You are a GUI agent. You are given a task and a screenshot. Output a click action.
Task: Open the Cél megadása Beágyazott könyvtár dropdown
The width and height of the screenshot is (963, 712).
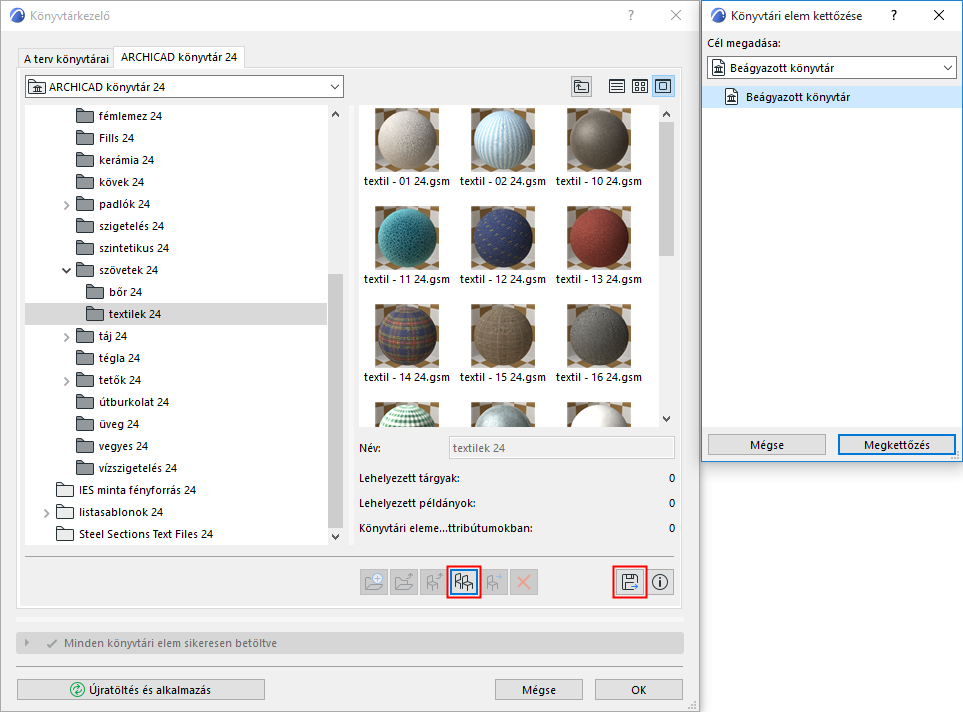click(x=832, y=68)
